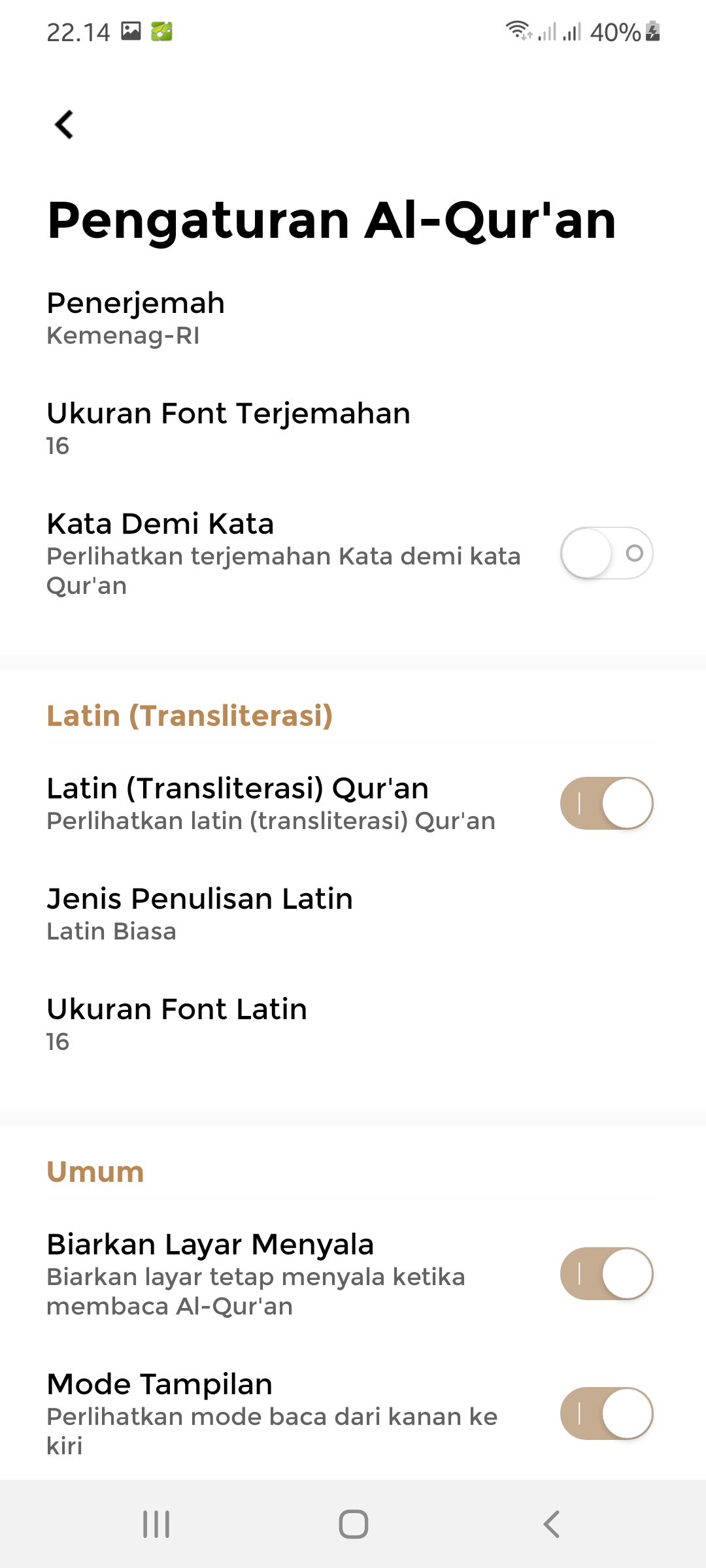Tap the gallery notification icon in status bar
Screen dimensions: 706x1568
point(130,29)
